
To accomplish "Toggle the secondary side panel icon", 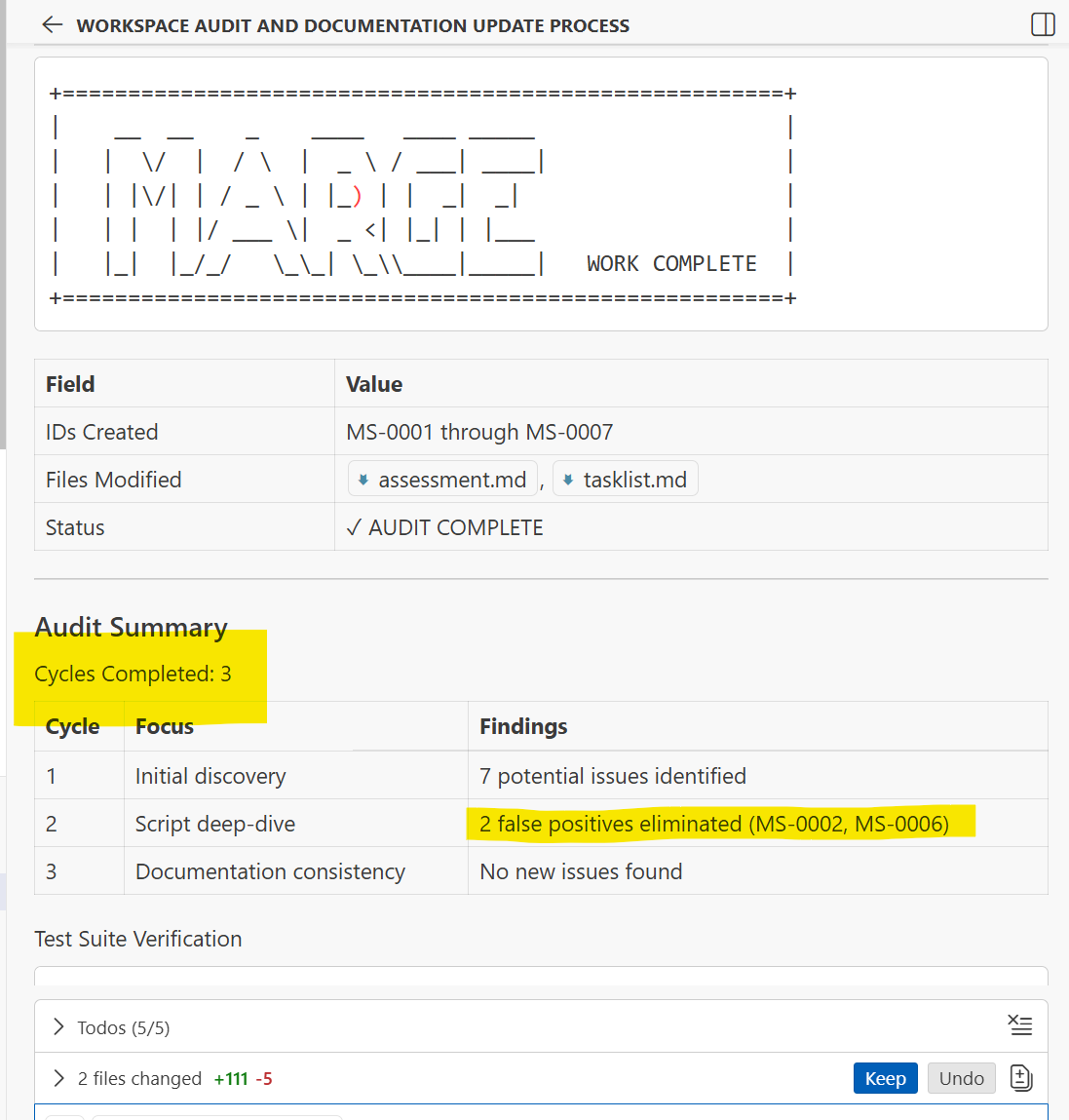I will 1043,24.
